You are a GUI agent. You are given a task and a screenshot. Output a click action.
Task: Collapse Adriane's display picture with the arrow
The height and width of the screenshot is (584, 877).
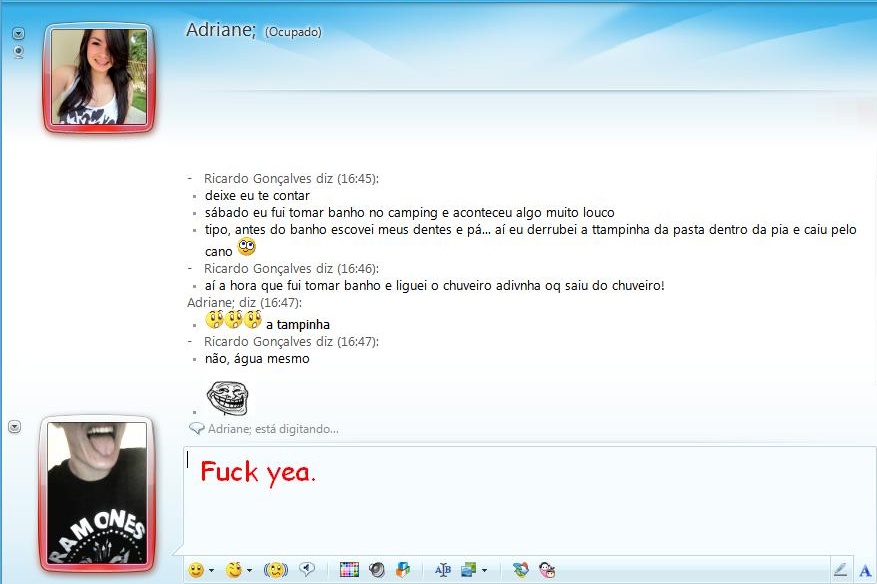point(17,33)
